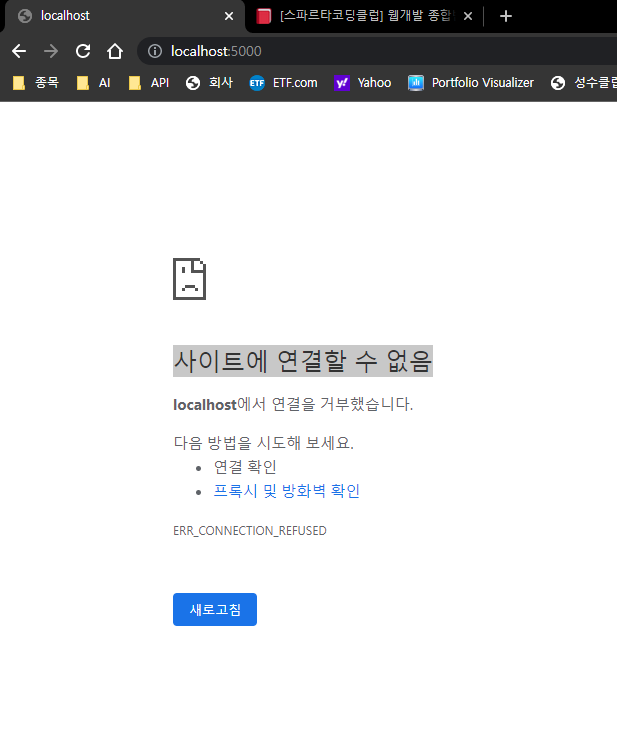
Task: Click the 프록시 및 방화벽 확인 link
Action: click(x=286, y=491)
